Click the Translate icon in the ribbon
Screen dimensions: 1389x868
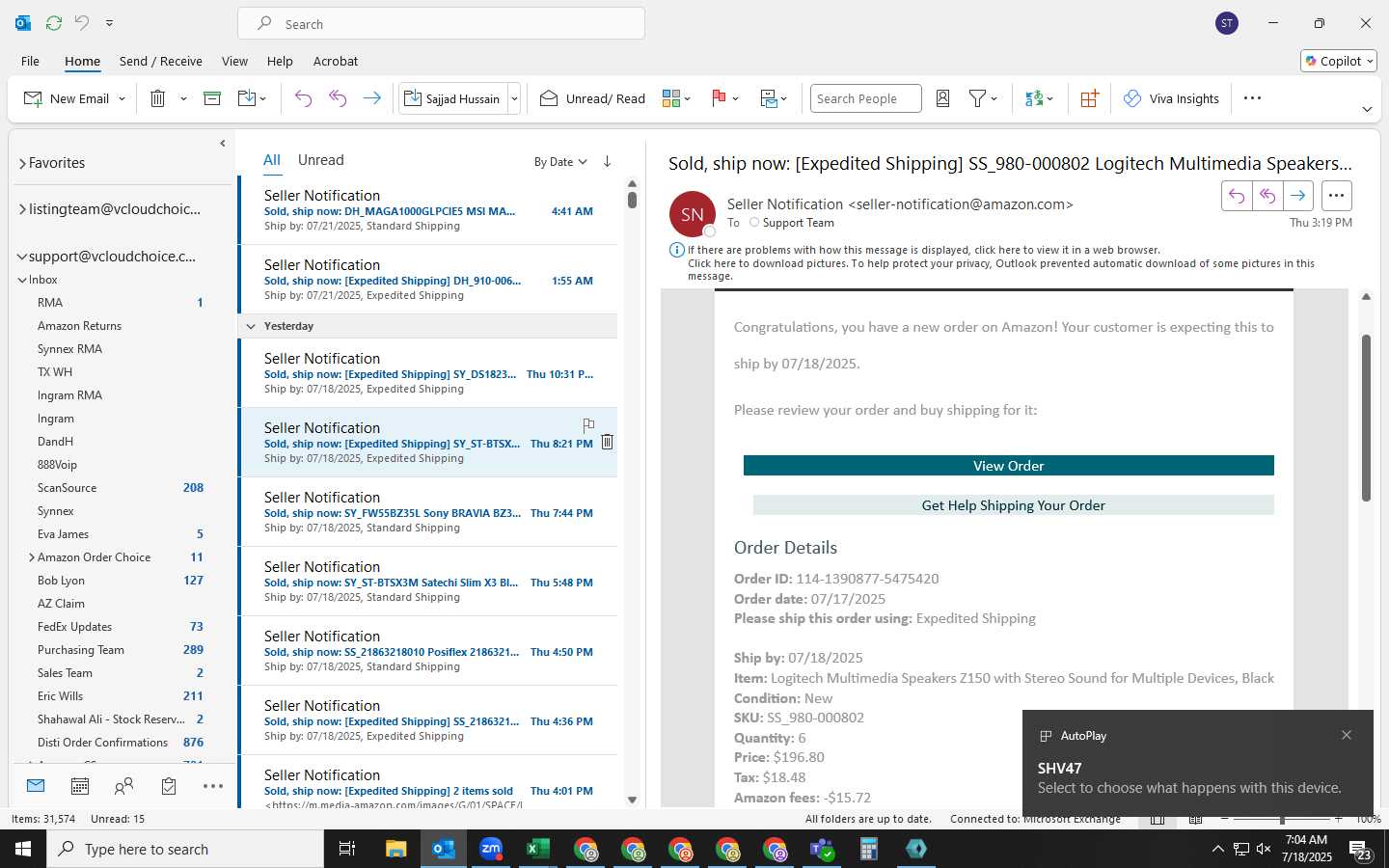[x=1039, y=98]
